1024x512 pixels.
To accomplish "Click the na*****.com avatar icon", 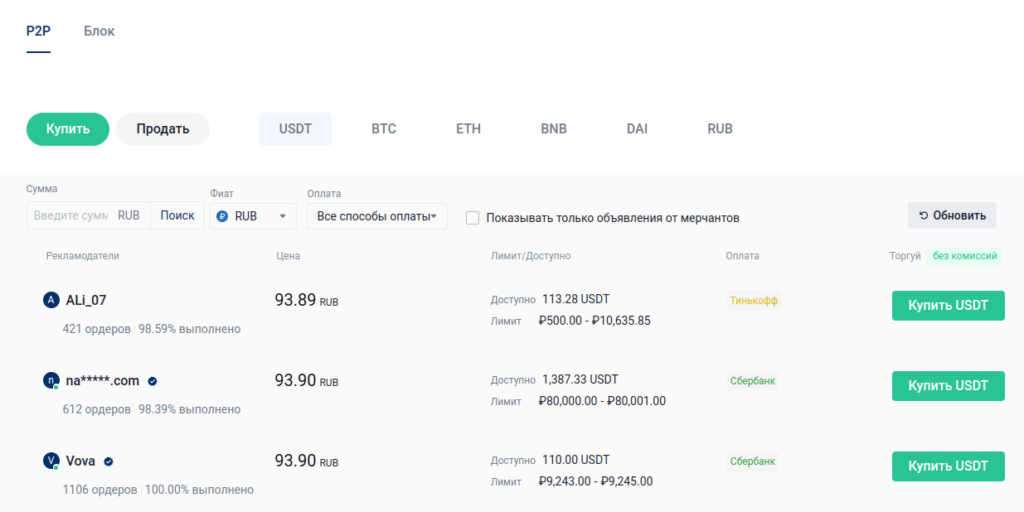I will click(x=52, y=381).
